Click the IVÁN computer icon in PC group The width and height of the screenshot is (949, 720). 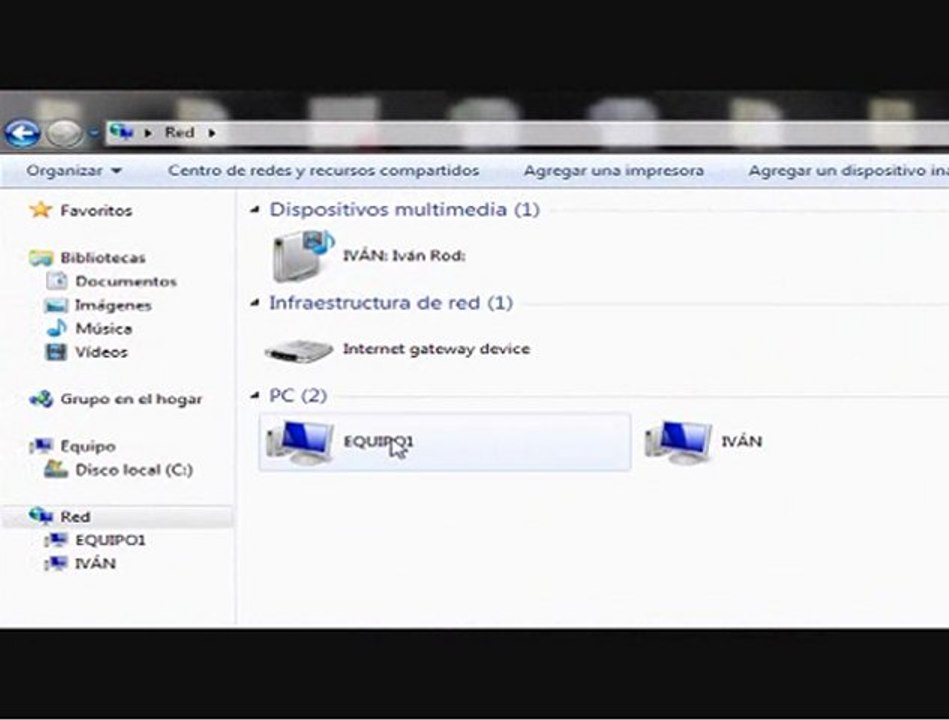[x=678, y=442]
